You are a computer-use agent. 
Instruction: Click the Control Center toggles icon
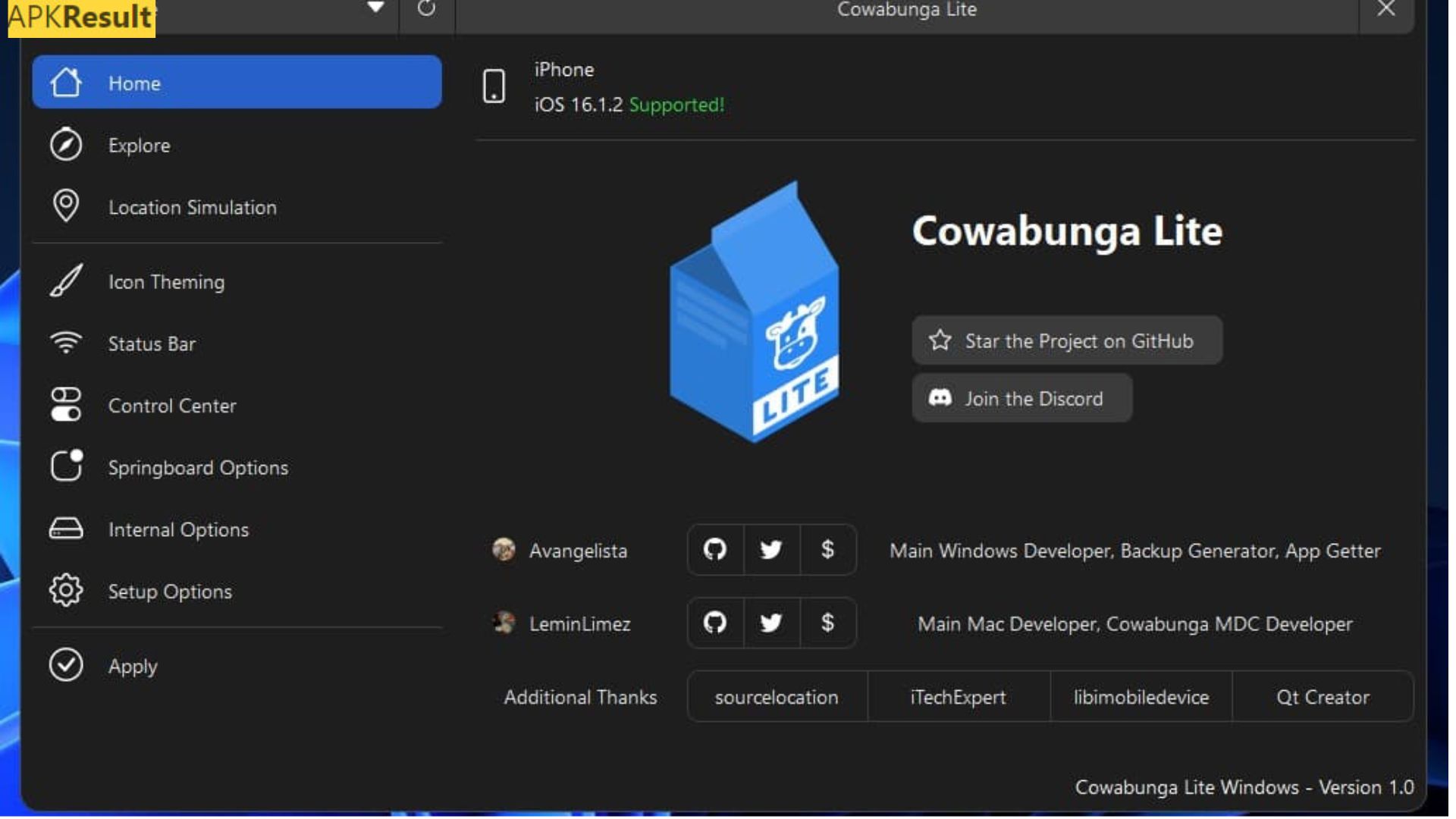[x=66, y=404]
